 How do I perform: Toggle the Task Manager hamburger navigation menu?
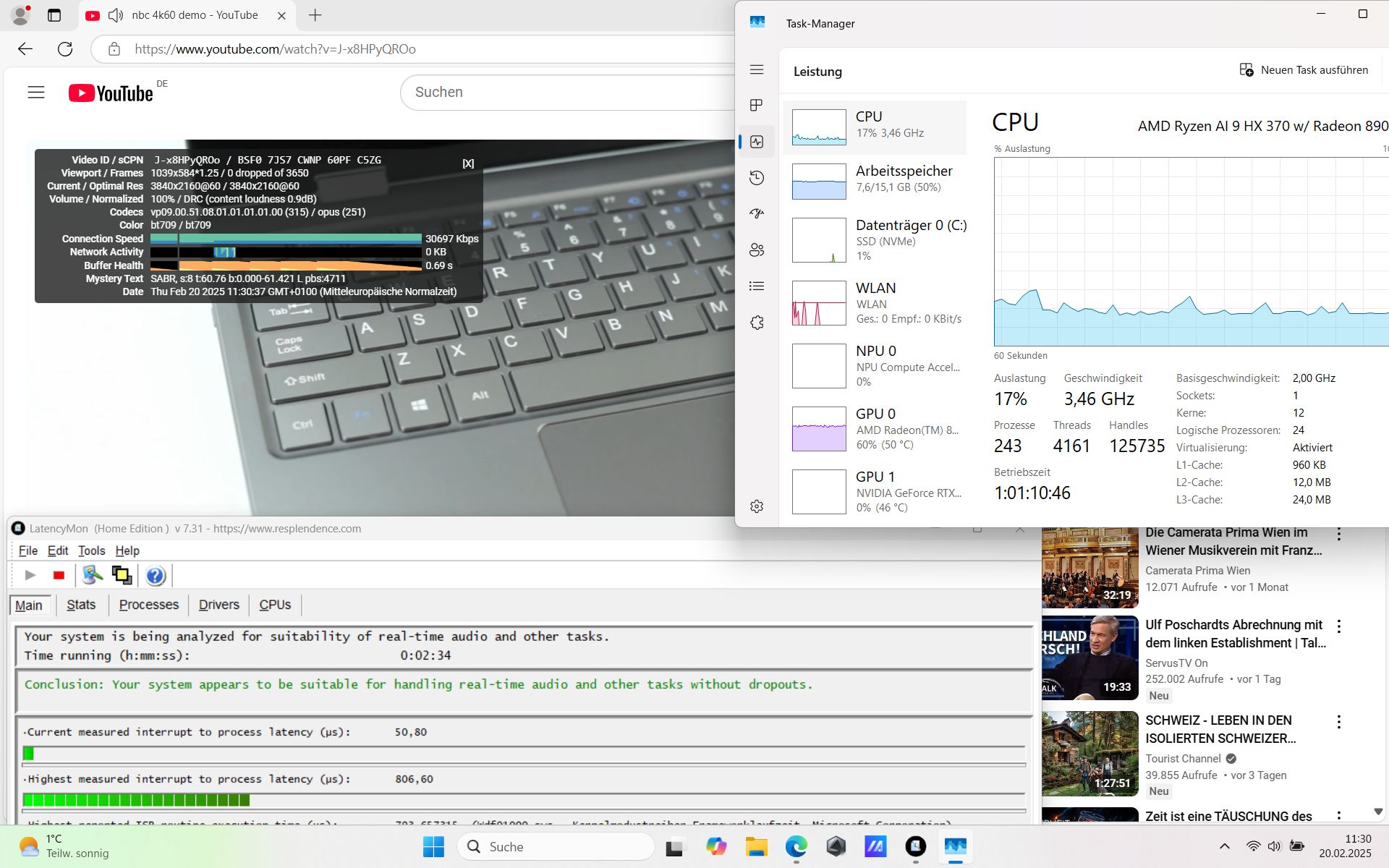[757, 69]
